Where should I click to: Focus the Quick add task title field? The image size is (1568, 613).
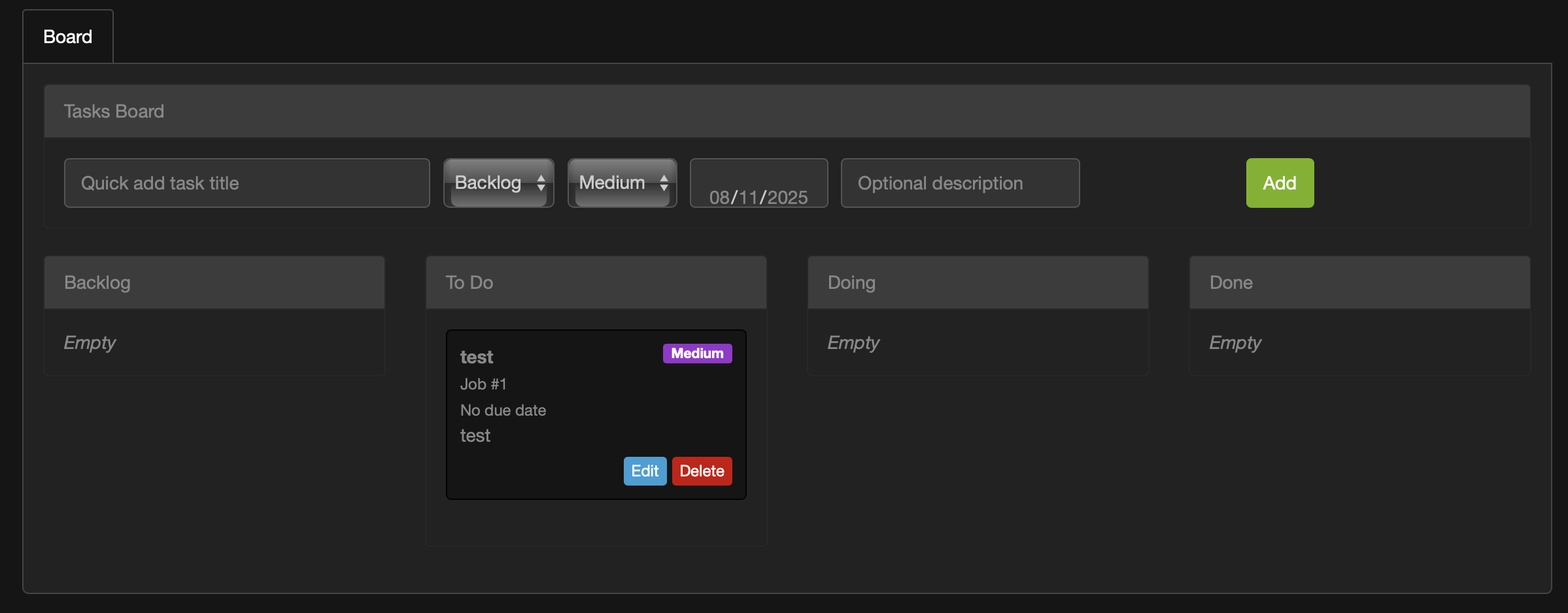click(x=247, y=183)
